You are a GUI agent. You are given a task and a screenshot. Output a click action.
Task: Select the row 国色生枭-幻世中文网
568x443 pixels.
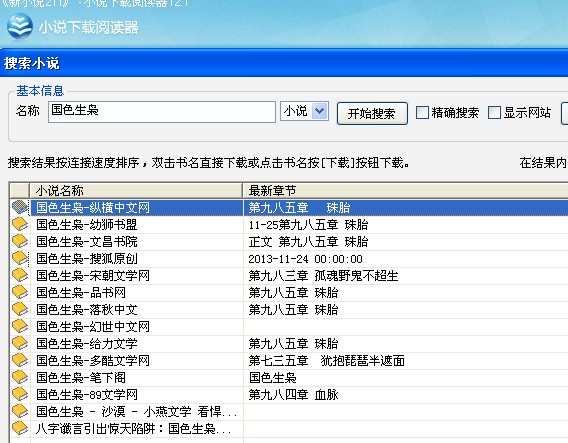[288, 327]
